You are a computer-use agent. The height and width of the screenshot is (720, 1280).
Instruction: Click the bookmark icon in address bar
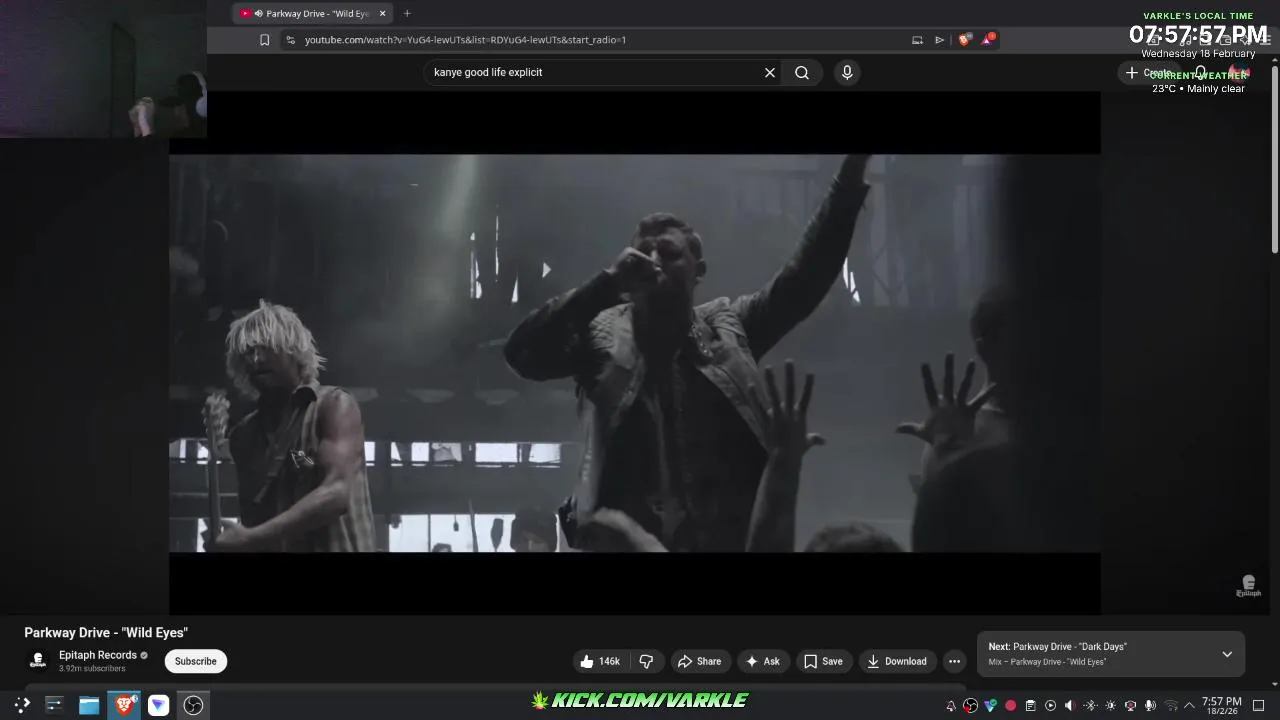point(264,40)
